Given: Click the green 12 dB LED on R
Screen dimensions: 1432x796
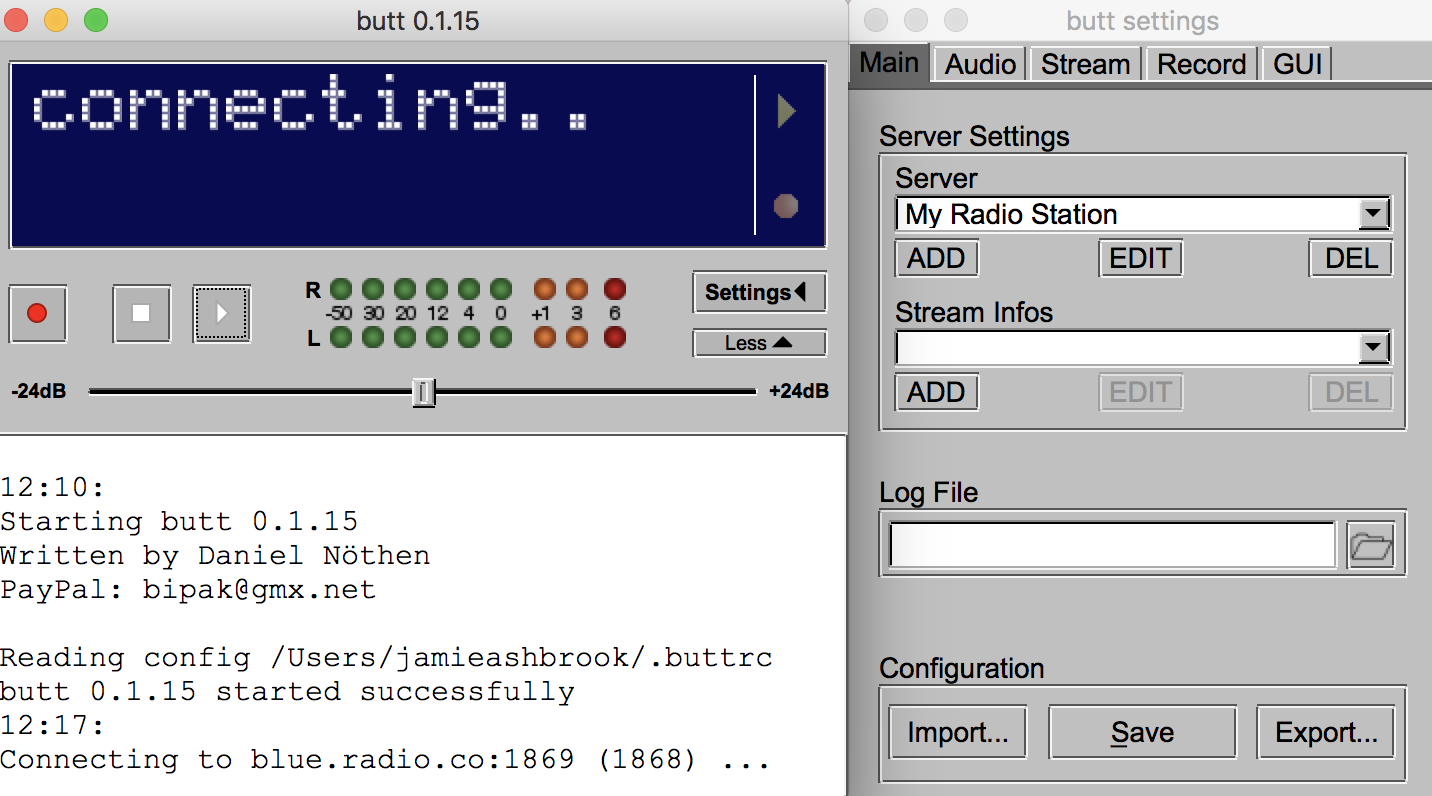Looking at the screenshot, I should tap(437, 290).
